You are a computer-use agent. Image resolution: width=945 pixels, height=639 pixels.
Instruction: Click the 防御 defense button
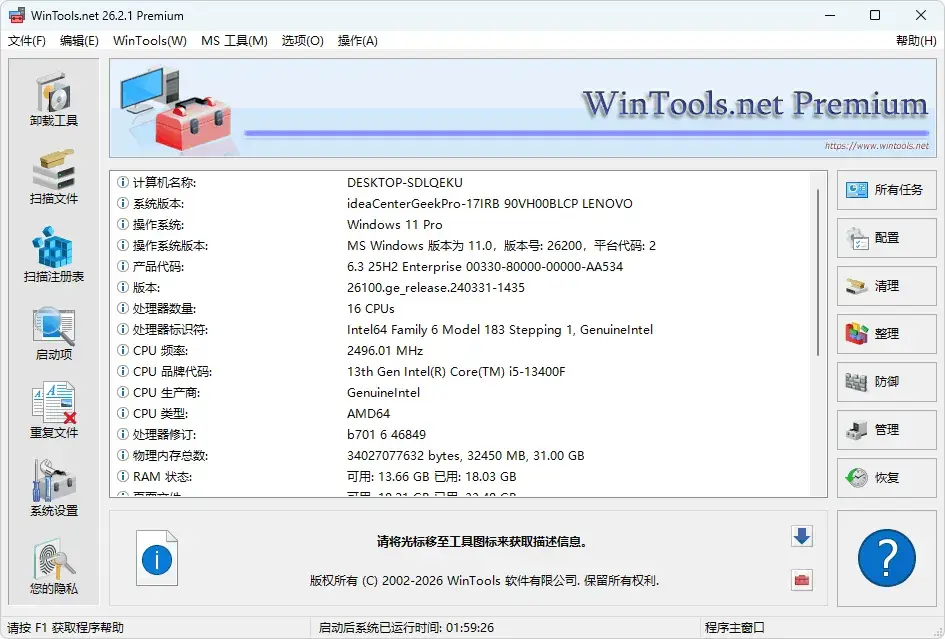pos(887,382)
